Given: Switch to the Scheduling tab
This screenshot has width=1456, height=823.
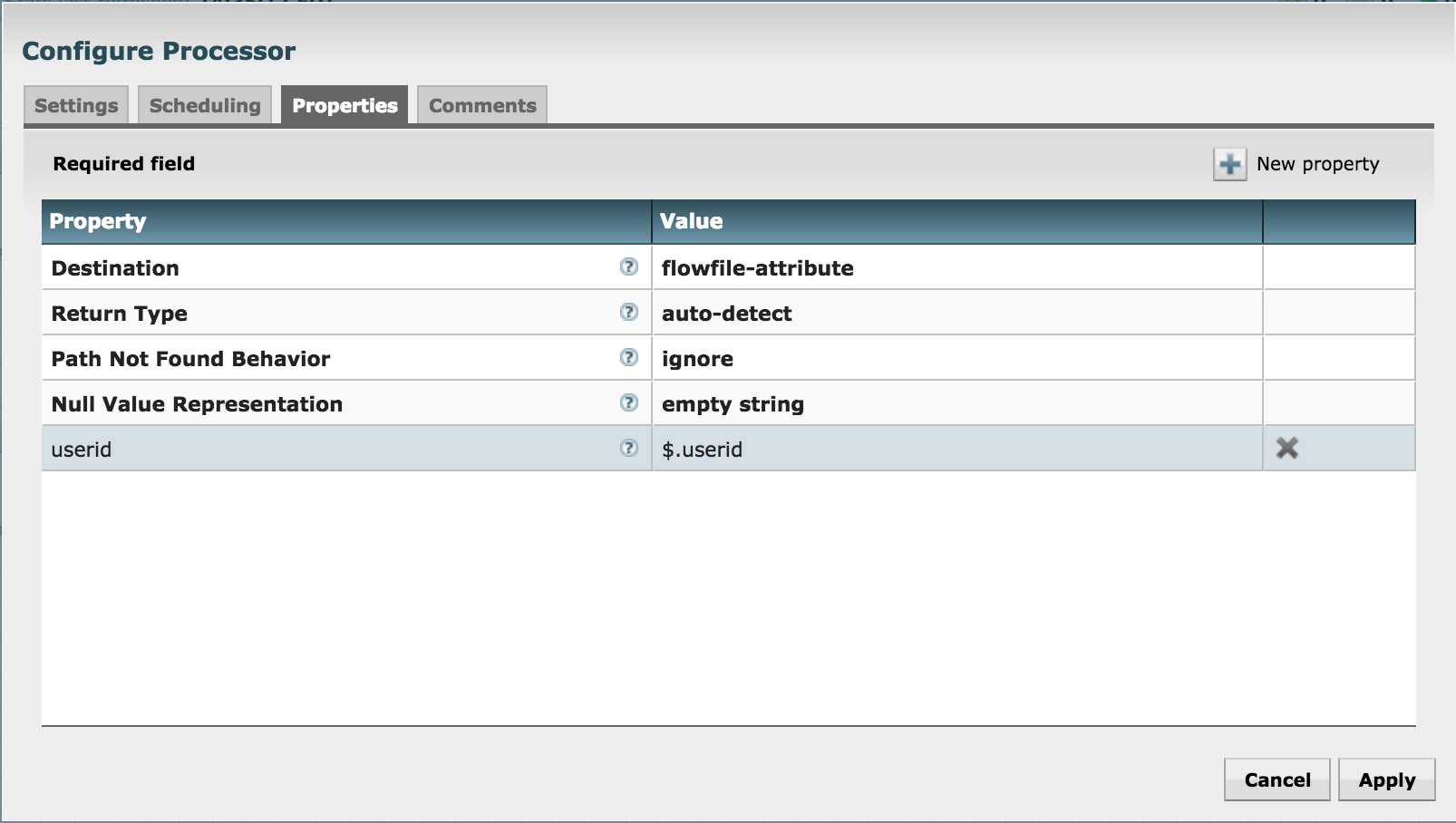Looking at the screenshot, I should (x=204, y=104).
